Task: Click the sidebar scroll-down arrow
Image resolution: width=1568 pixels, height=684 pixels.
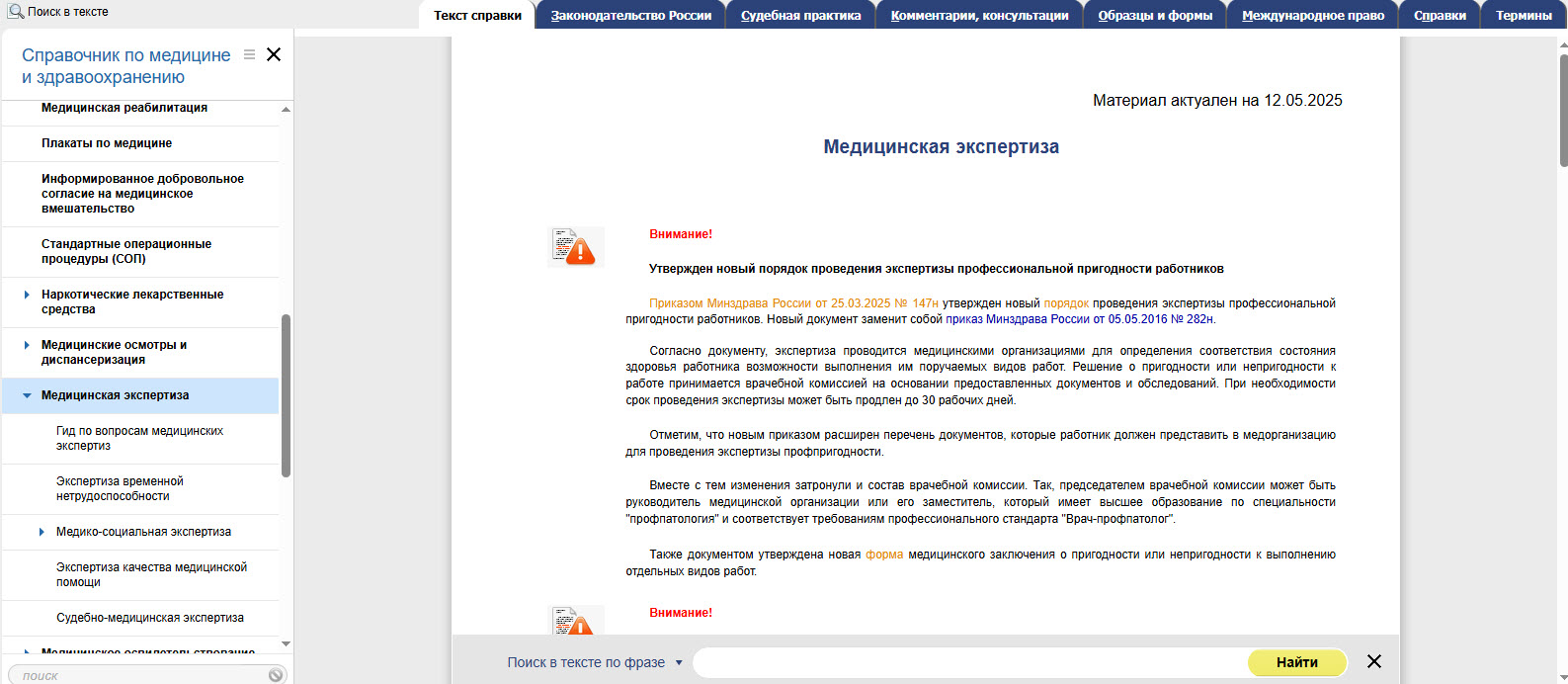Action: [x=287, y=643]
